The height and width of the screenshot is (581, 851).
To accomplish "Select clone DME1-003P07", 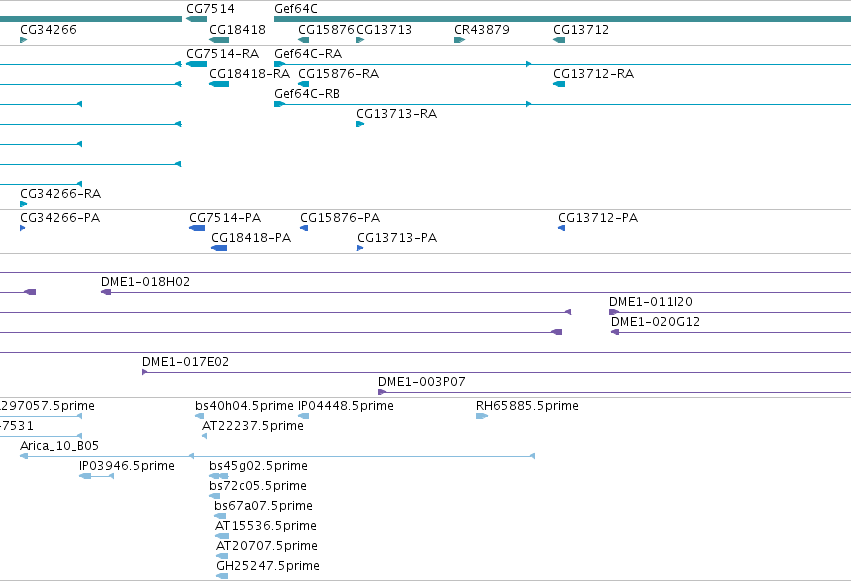I will point(422,382).
